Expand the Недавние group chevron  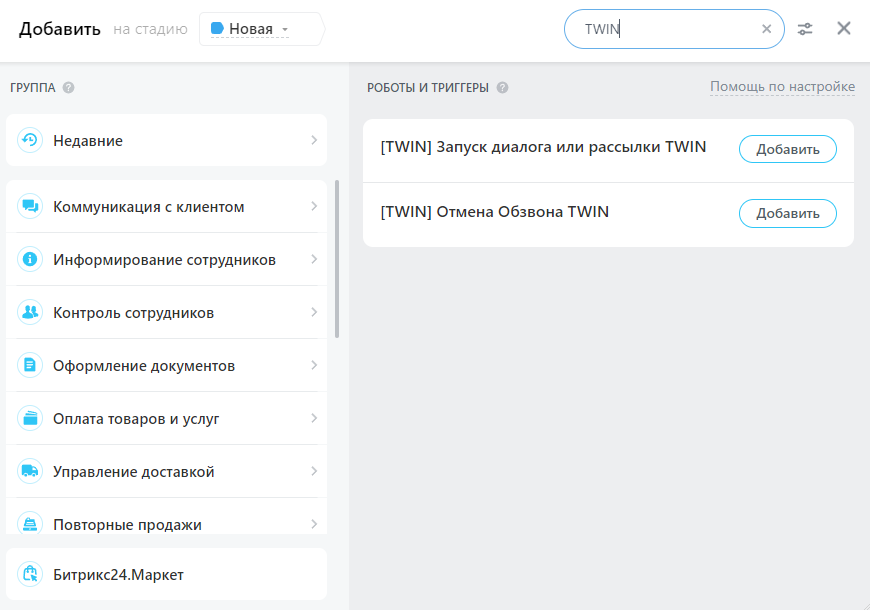(x=314, y=140)
